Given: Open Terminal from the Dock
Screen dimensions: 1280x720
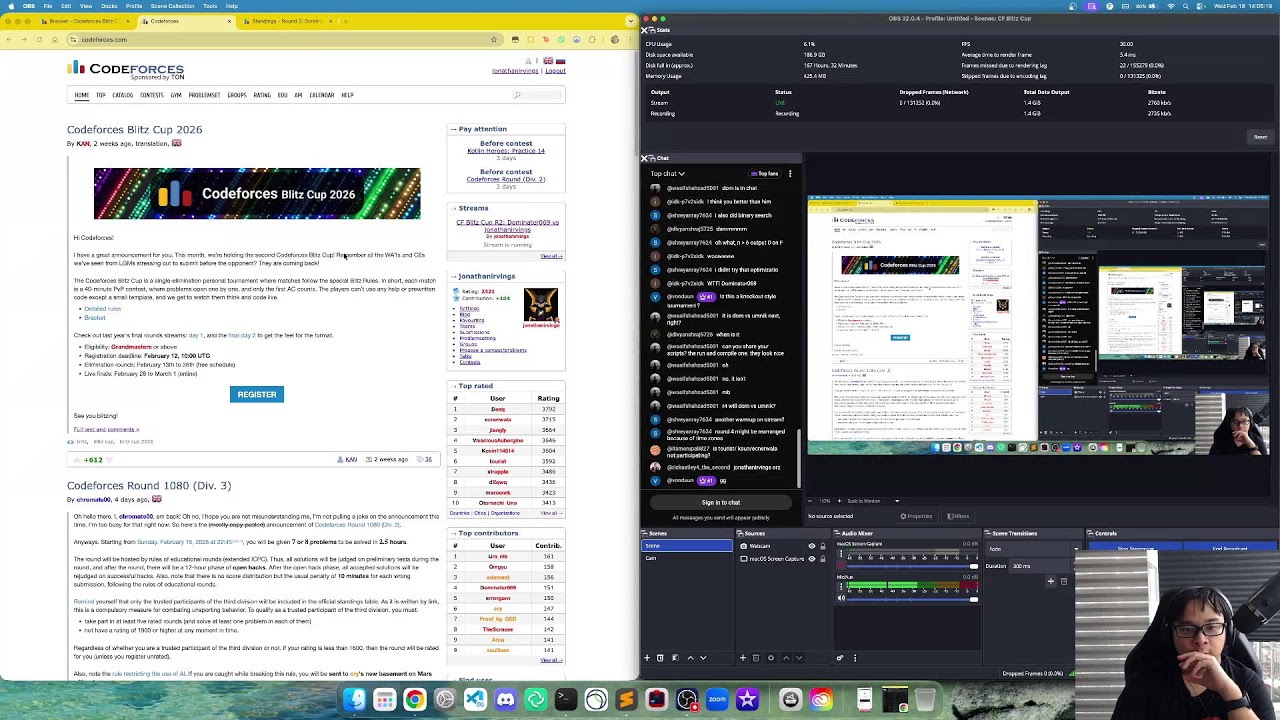Looking at the screenshot, I should coord(565,700).
